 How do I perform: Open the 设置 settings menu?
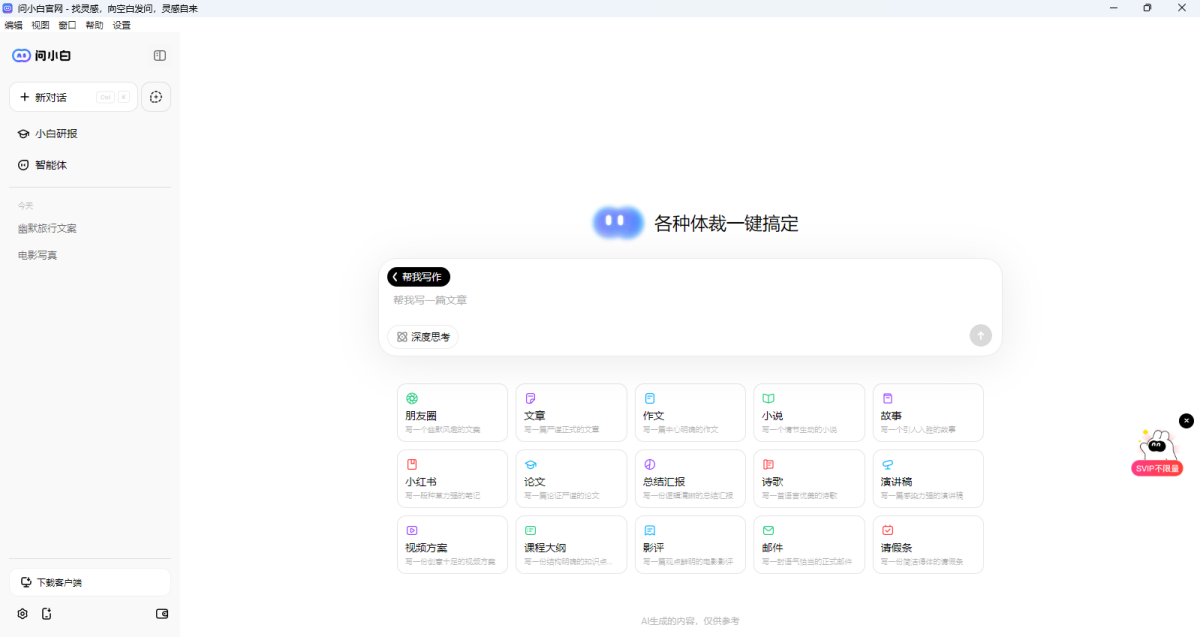tap(120, 25)
